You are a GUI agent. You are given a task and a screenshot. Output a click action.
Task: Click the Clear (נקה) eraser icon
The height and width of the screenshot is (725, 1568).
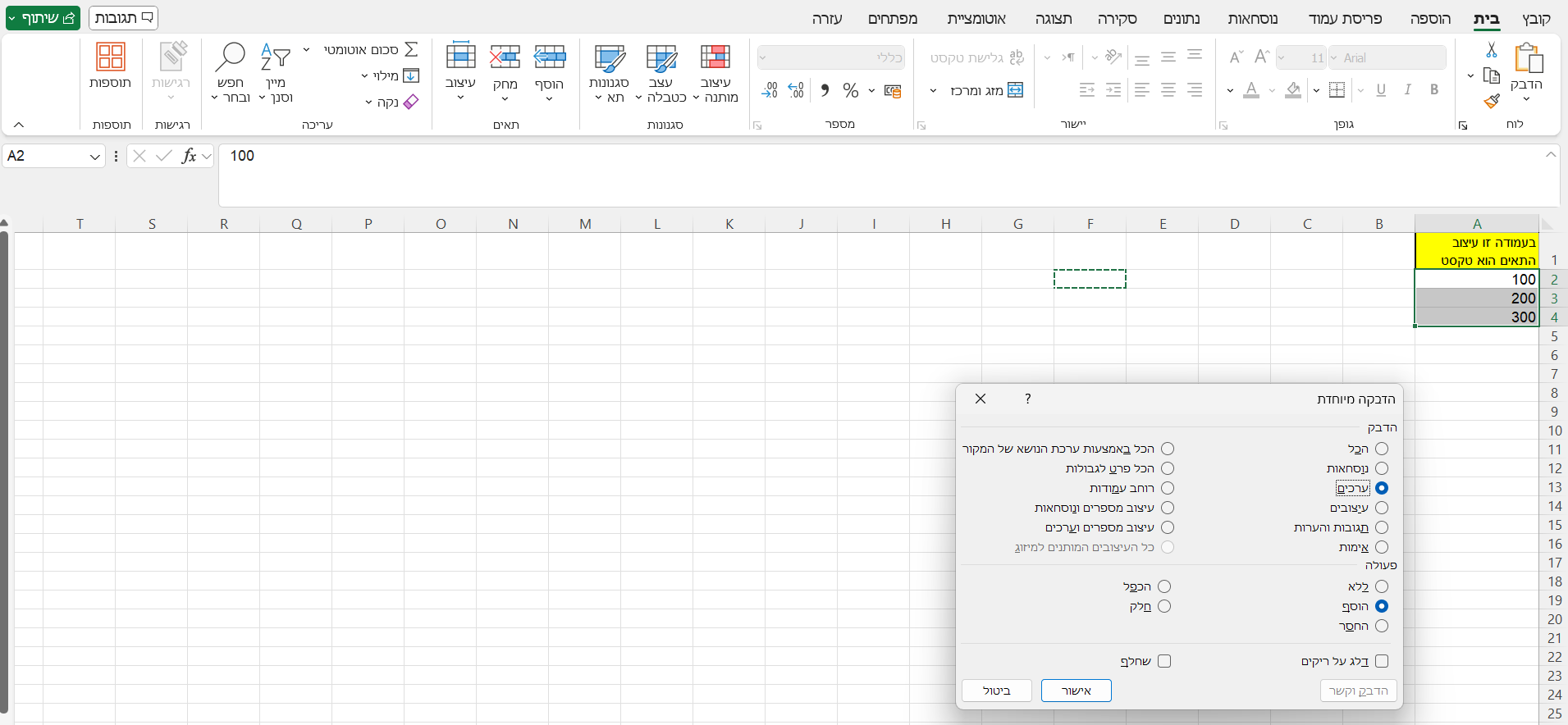[x=411, y=102]
